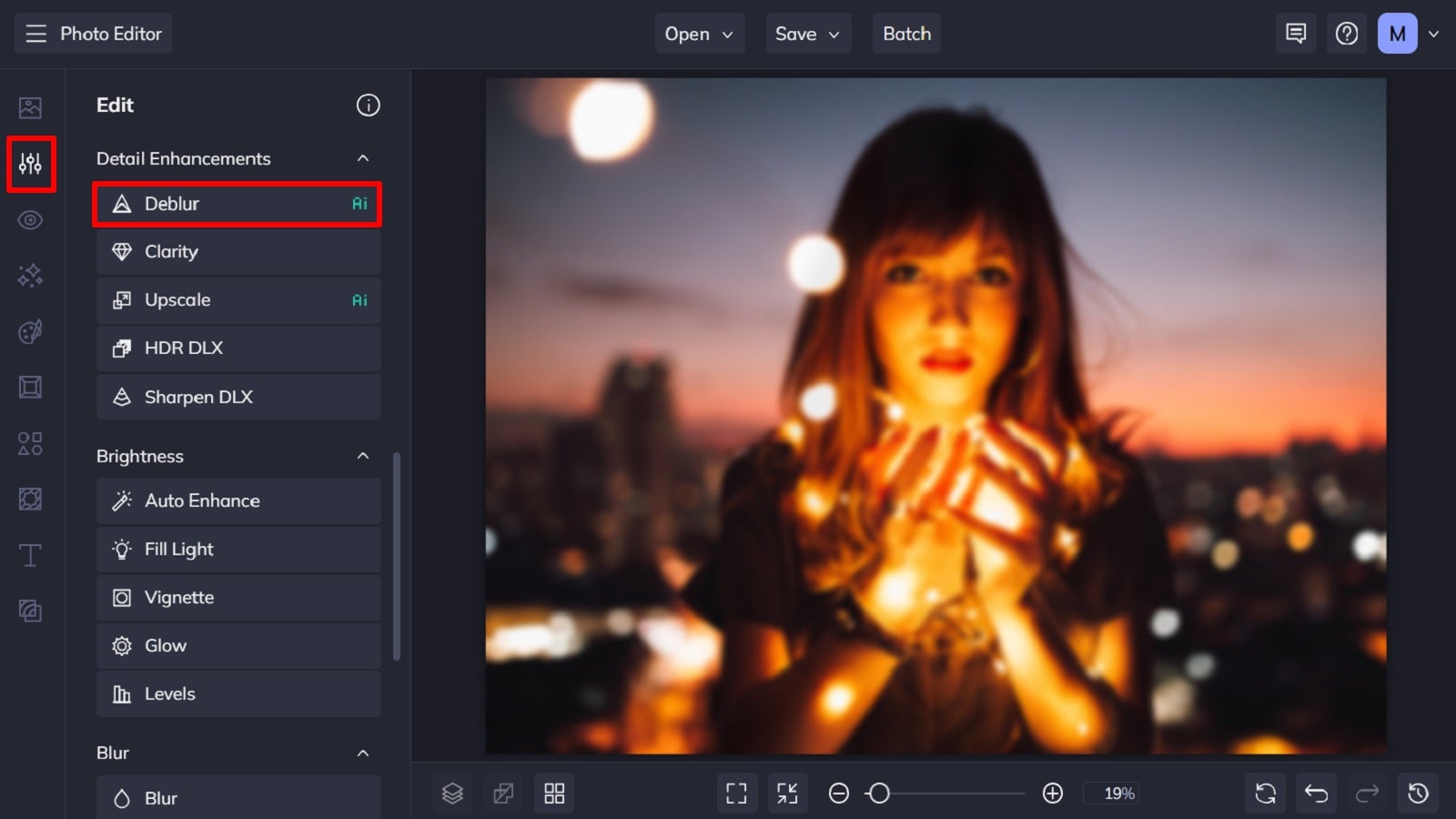Toggle fit-to-screen view
The height and width of the screenshot is (819, 1456).
787,793
